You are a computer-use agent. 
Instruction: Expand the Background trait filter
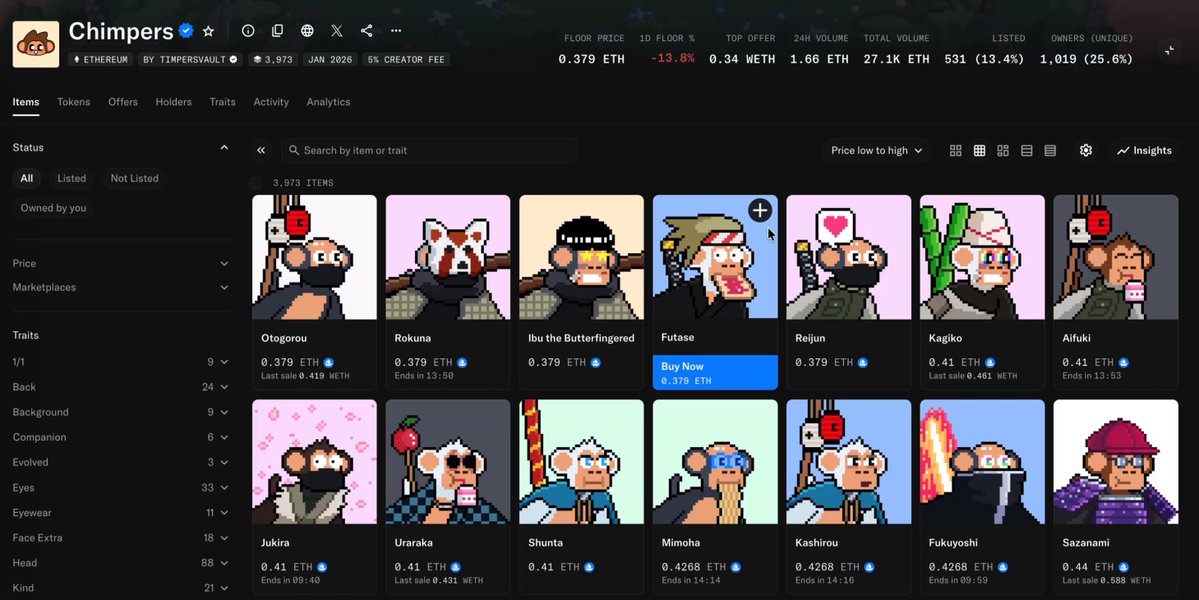[121, 412]
